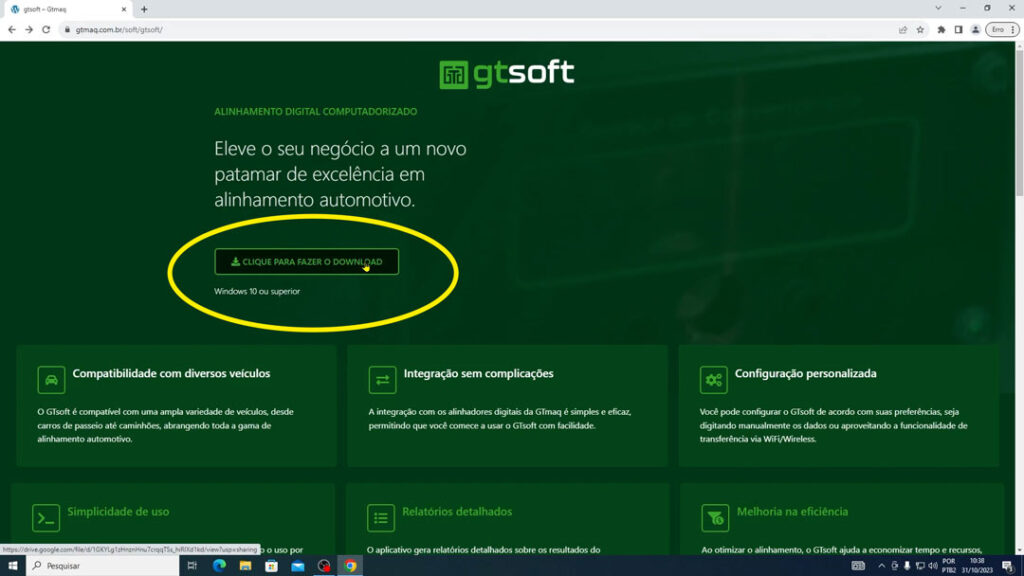This screenshot has height=576, width=1024.
Task: Click the heading "Integração sem complicações"
Action: pos(479,374)
